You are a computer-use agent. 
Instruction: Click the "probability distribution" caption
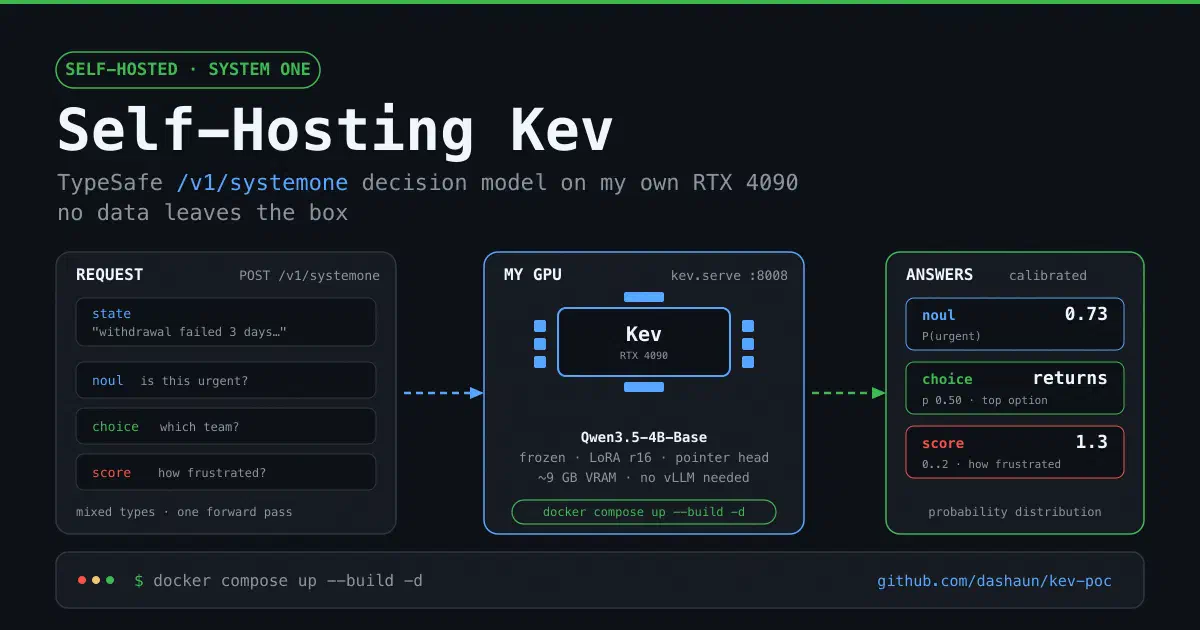tap(1015, 512)
